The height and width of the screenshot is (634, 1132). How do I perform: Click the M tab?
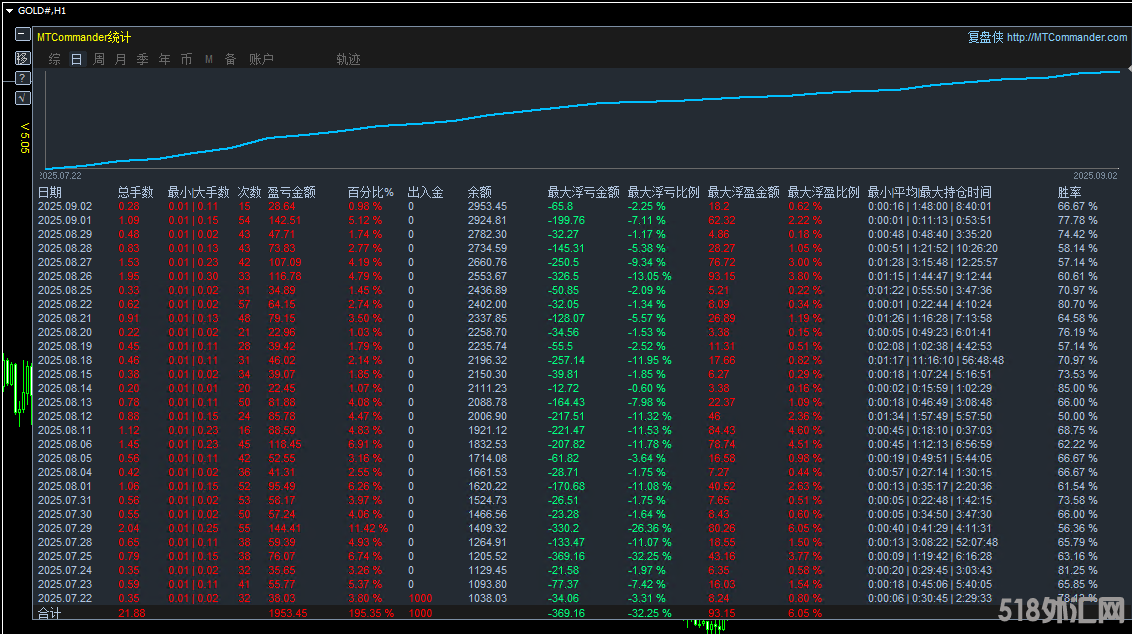click(209, 59)
